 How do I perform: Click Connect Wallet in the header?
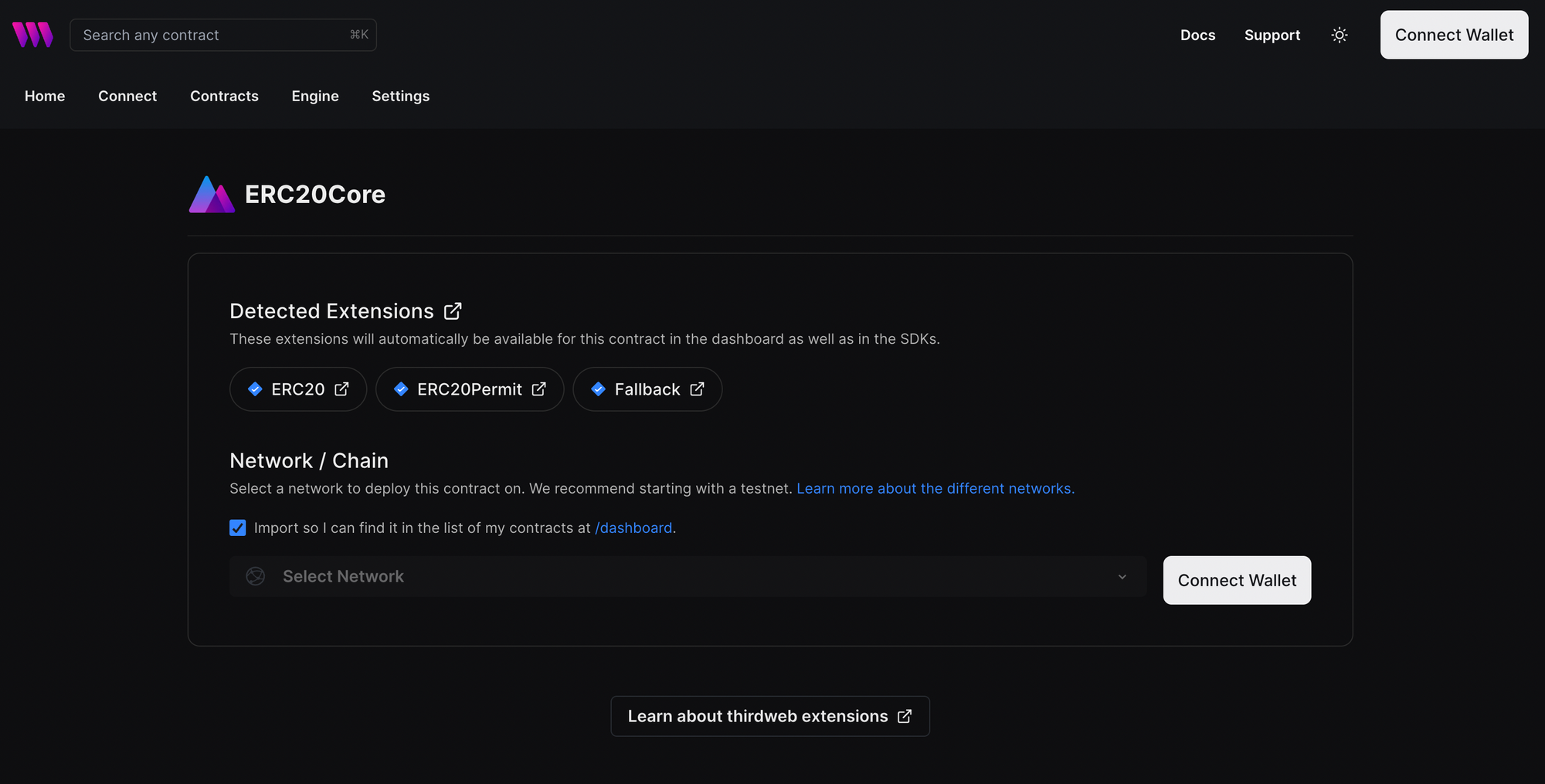click(x=1454, y=35)
